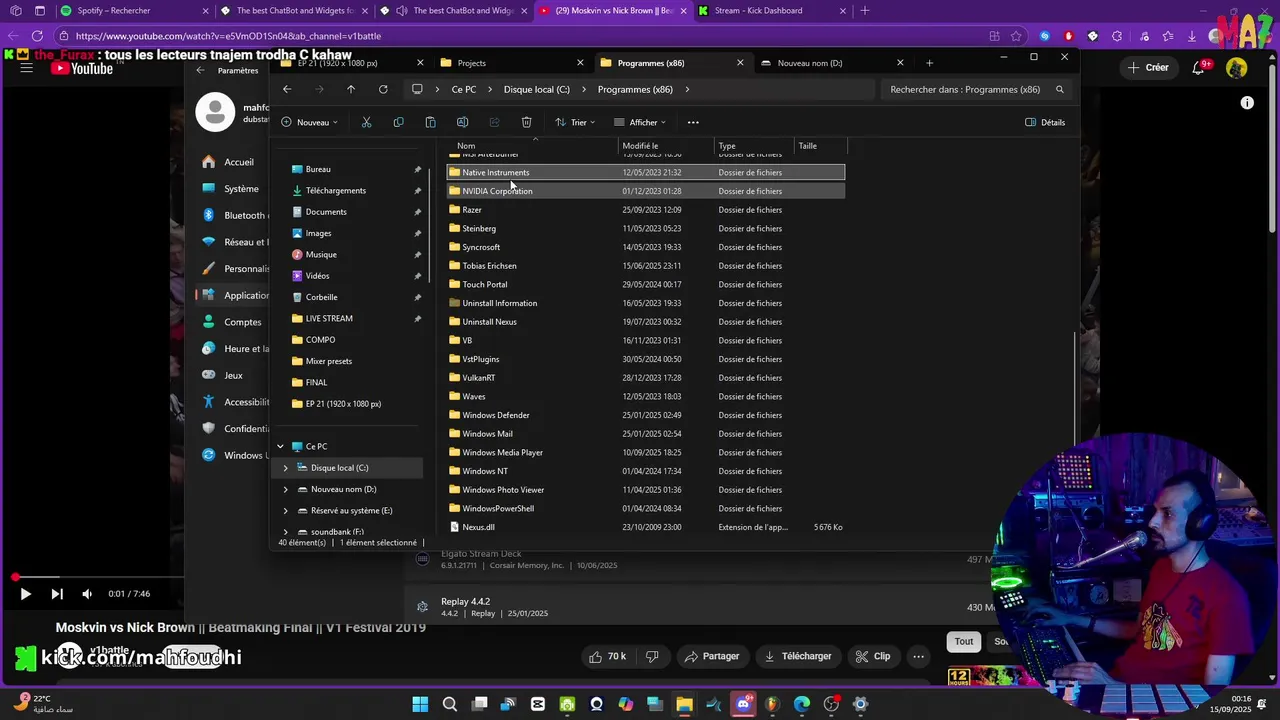The width and height of the screenshot is (1280, 720).
Task: Select the Nexus.dll file
Action: [645, 527]
